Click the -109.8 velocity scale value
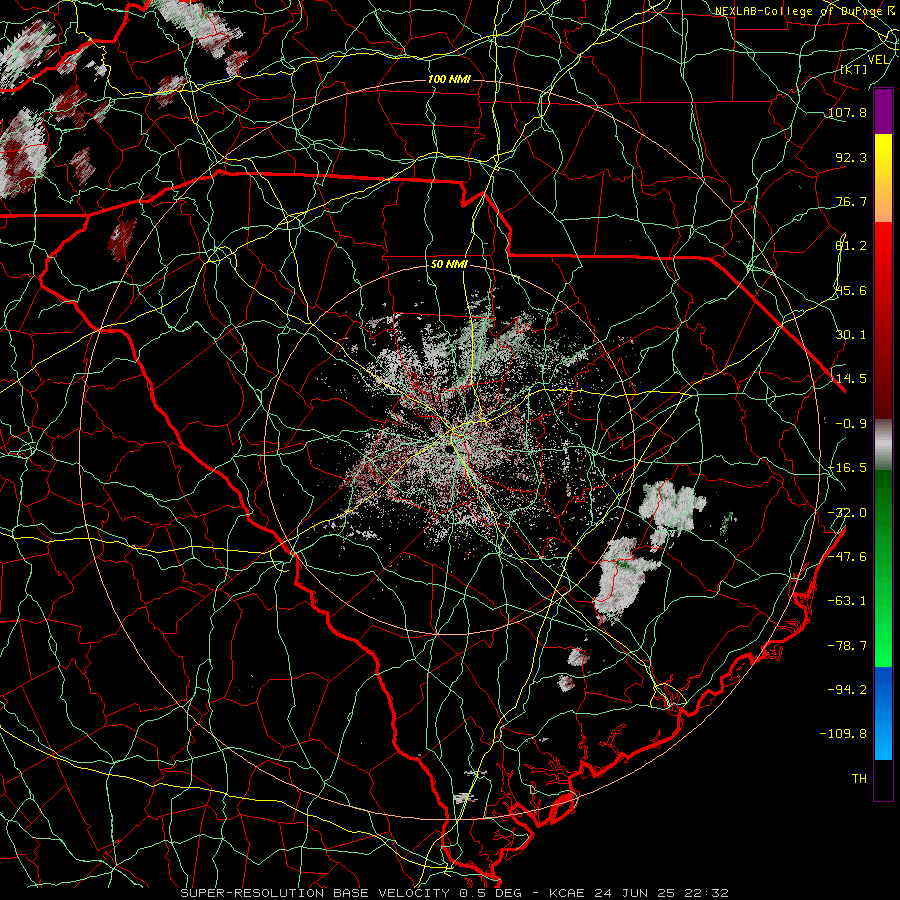This screenshot has width=900, height=900. 843,734
